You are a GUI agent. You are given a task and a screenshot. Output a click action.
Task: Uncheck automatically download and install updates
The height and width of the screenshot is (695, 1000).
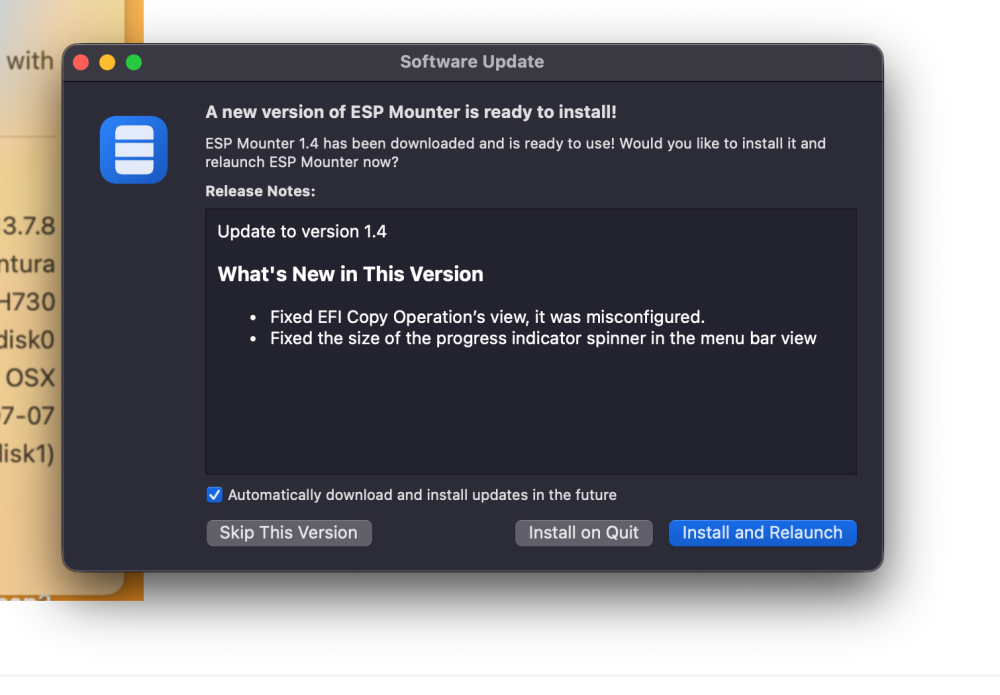click(x=214, y=495)
